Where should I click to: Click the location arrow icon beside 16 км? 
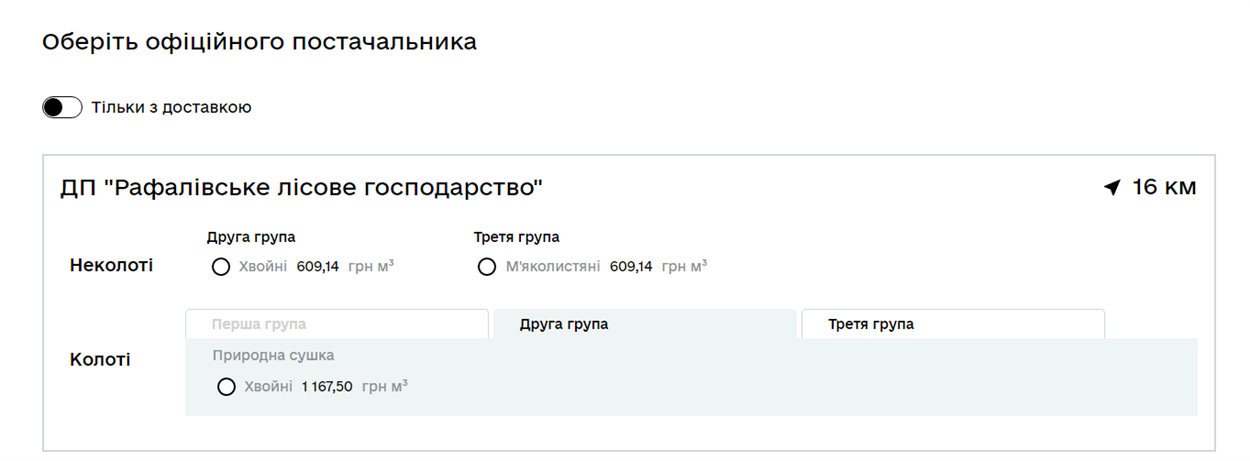tap(1112, 187)
